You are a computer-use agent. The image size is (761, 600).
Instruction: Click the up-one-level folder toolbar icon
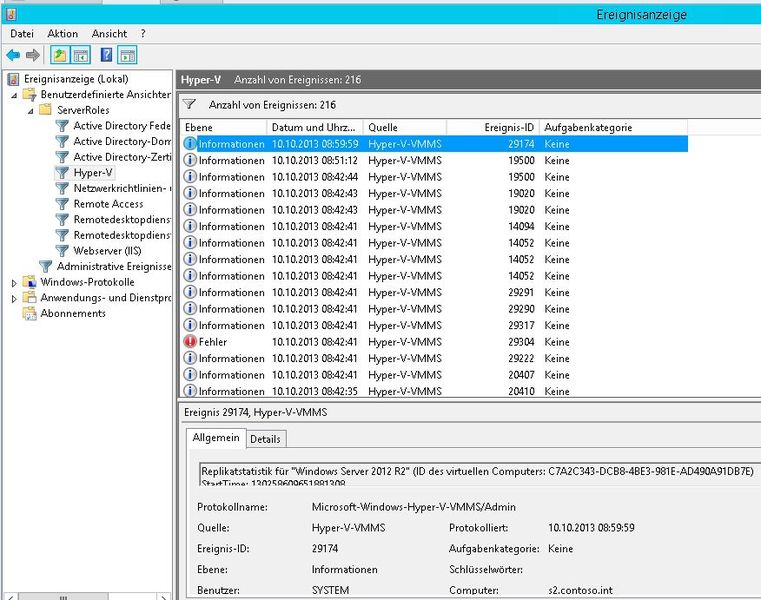[59, 55]
